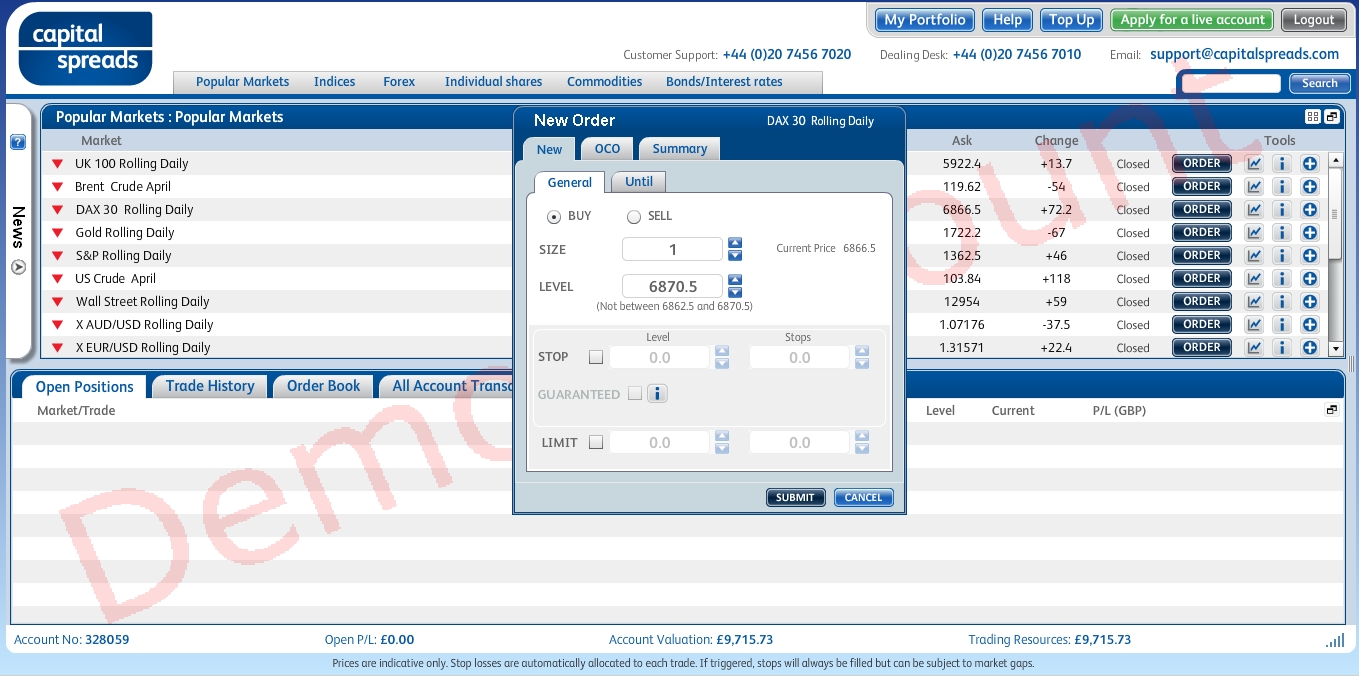Image resolution: width=1359 pixels, height=676 pixels.
Task: Click Popular Markets panel grid view icon
Action: [1313, 117]
